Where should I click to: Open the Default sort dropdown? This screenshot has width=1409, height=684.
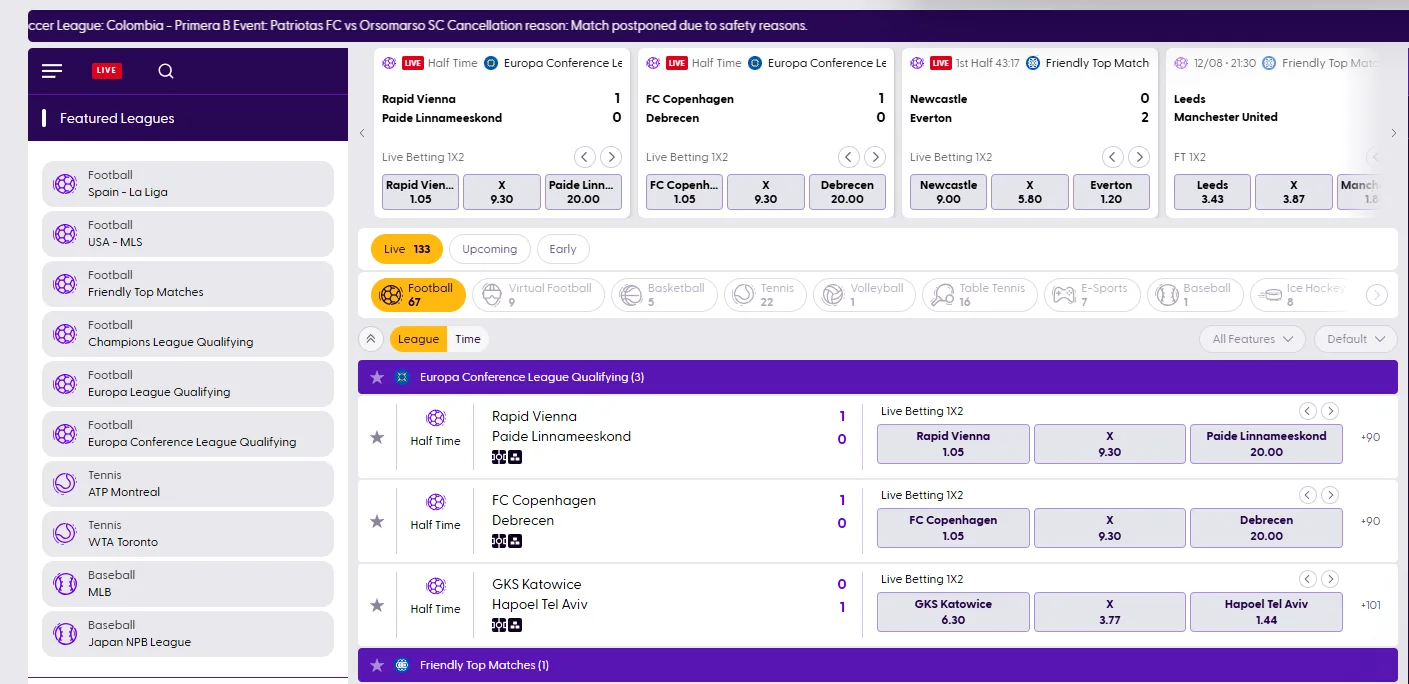tap(1356, 339)
